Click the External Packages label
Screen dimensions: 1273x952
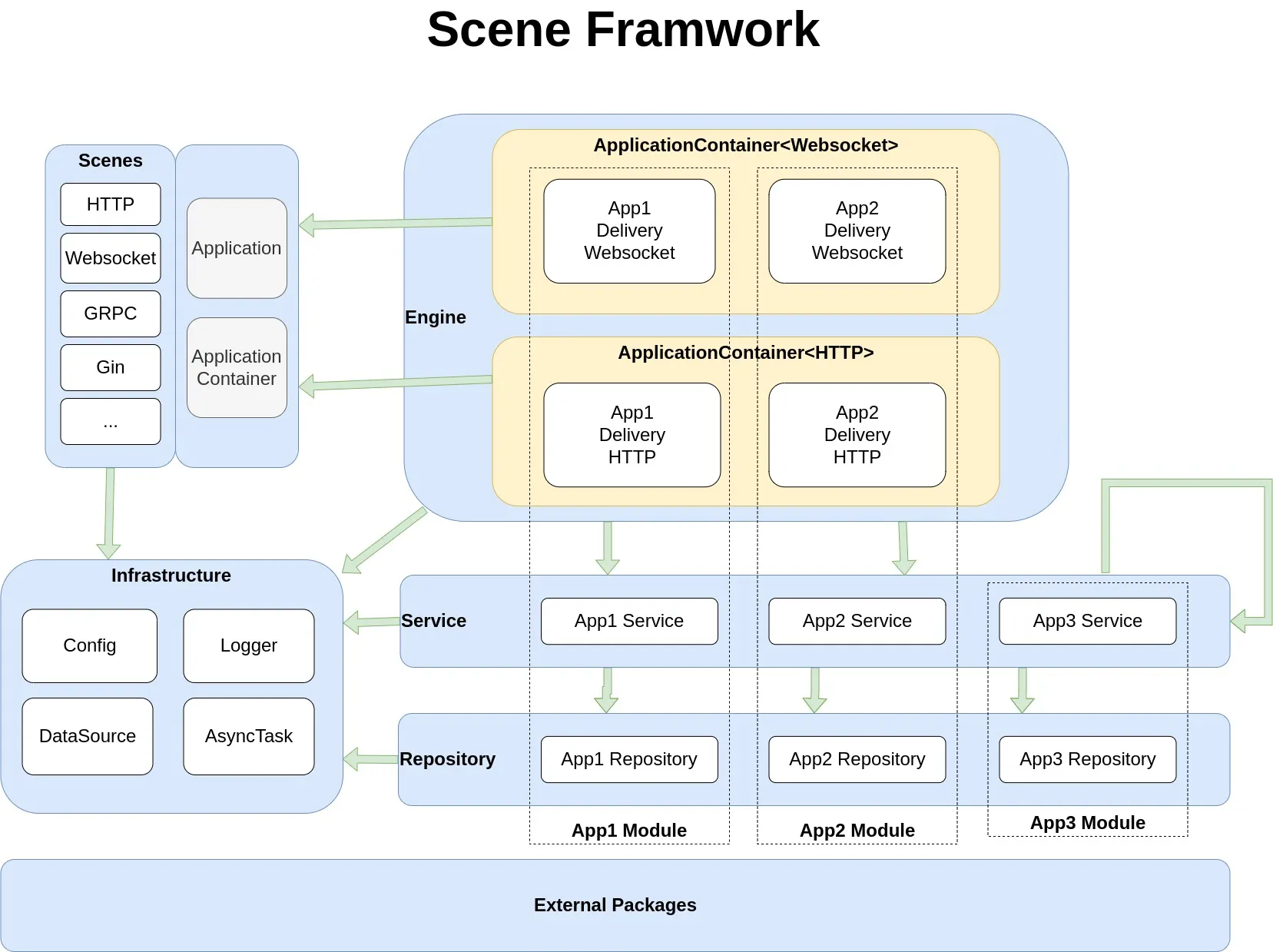pos(615,905)
